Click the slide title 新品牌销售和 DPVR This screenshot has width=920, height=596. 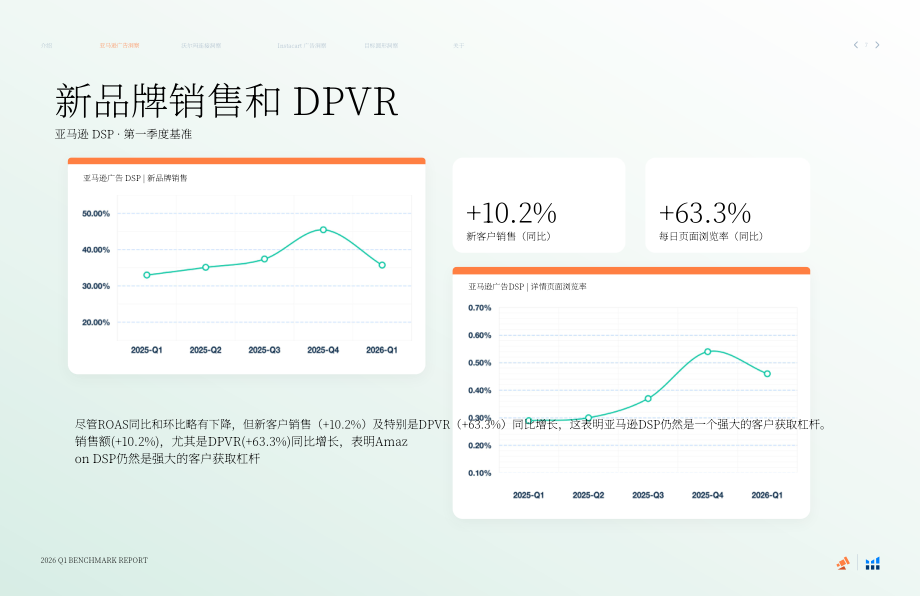click(226, 101)
